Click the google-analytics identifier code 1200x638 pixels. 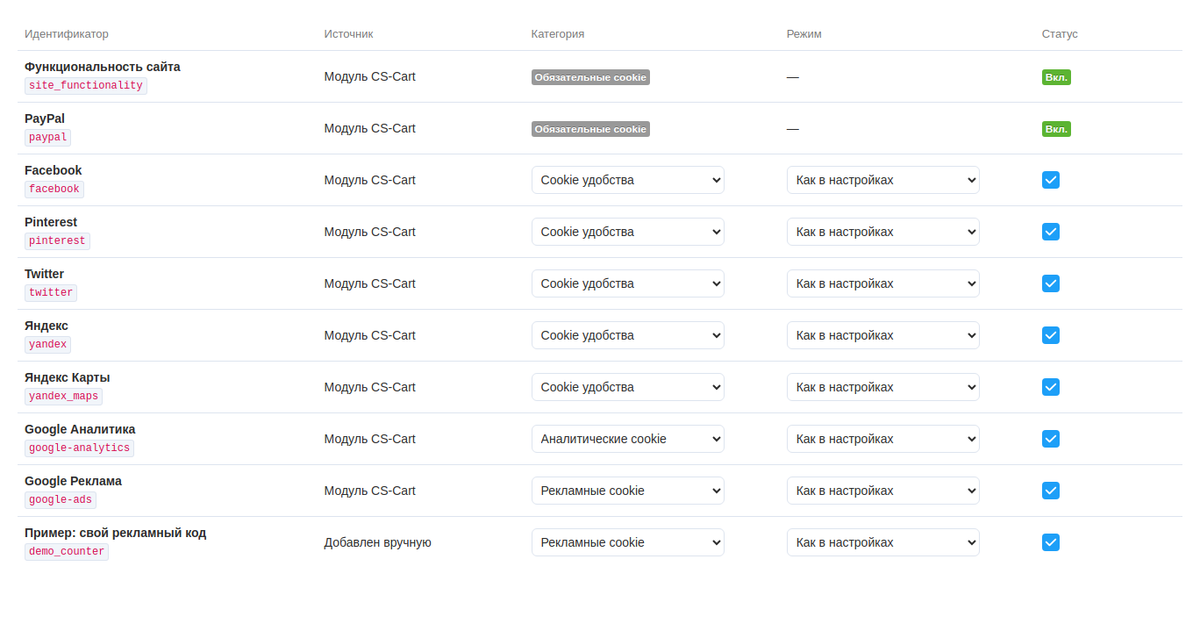79,448
